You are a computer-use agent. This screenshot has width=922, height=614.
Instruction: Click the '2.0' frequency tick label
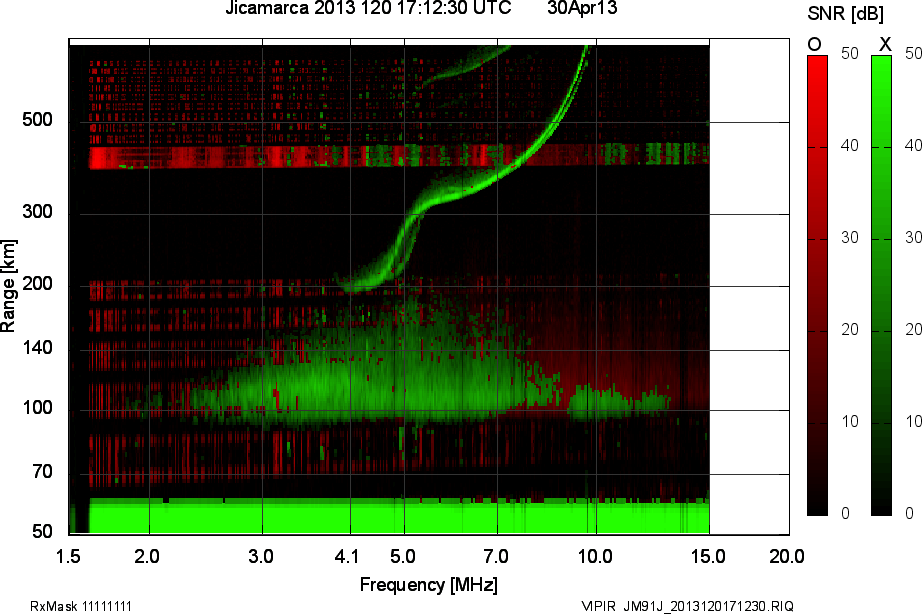point(147,556)
